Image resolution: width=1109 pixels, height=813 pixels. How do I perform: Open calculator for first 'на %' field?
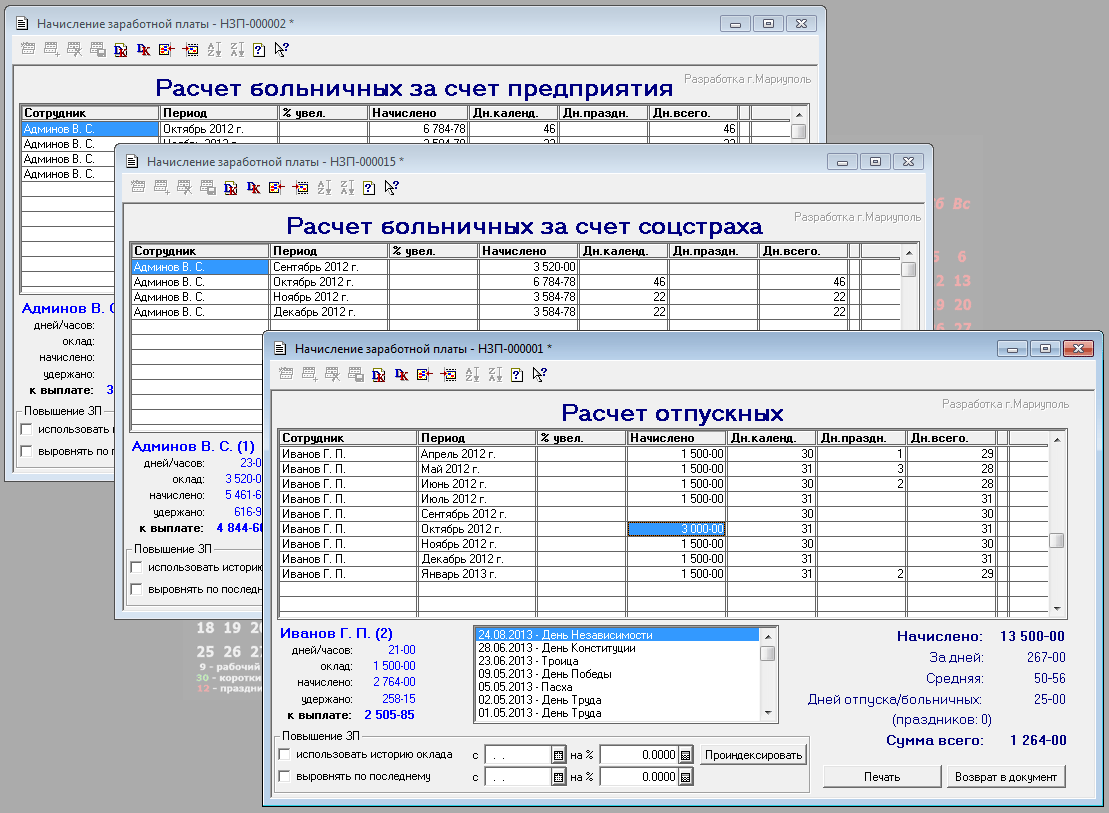[685, 755]
